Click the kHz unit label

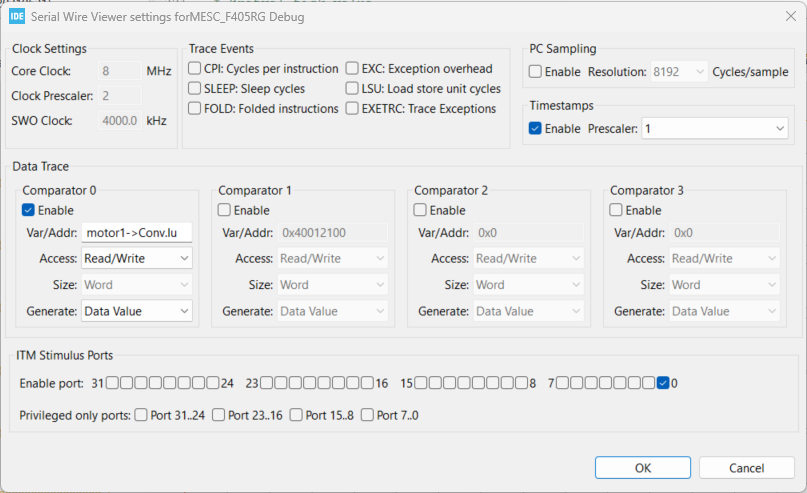[x=156, y=120]
